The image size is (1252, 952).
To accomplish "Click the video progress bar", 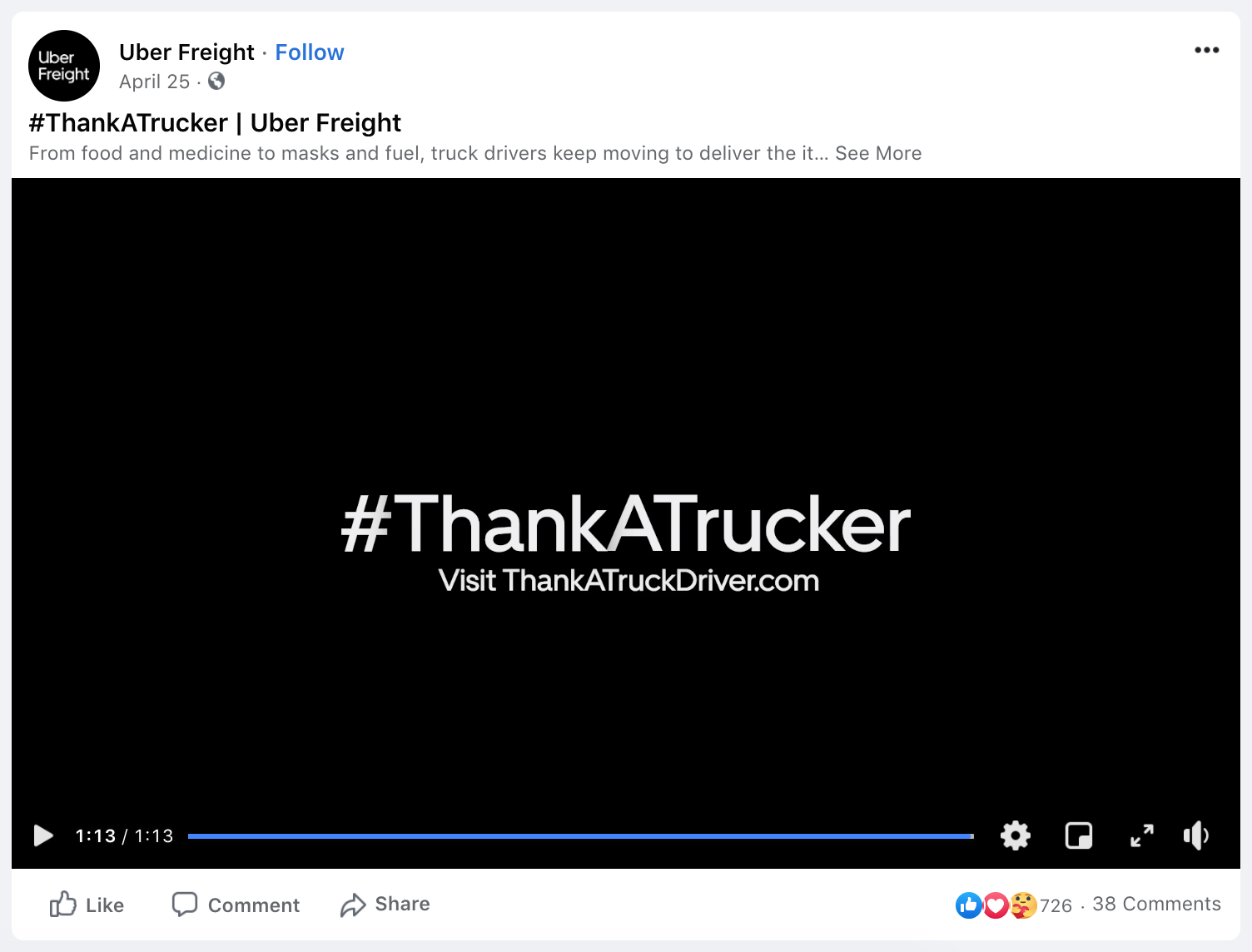I will pyautogui.click(x=580, y=836).
